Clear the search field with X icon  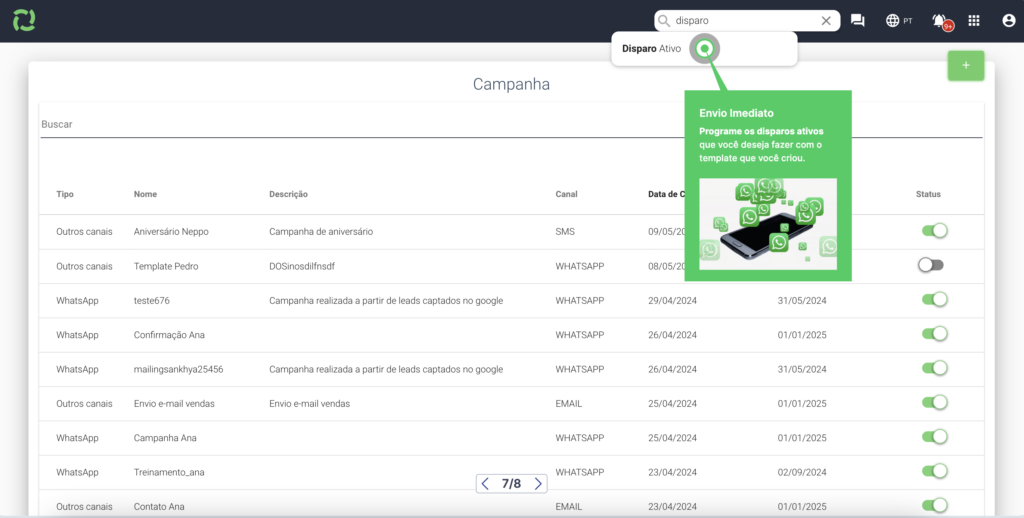coord(826,21)
